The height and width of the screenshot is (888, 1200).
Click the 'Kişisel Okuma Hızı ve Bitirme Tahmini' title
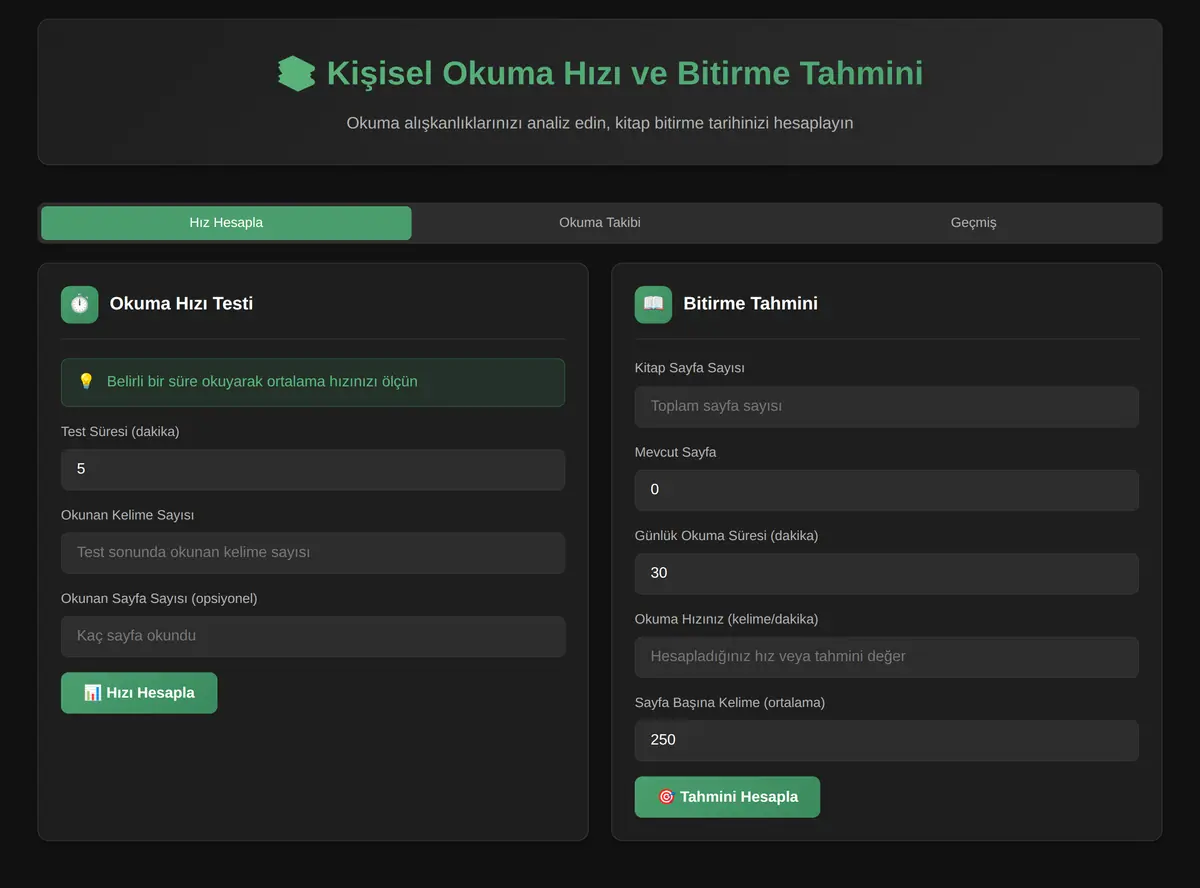(x=625, y=74)
